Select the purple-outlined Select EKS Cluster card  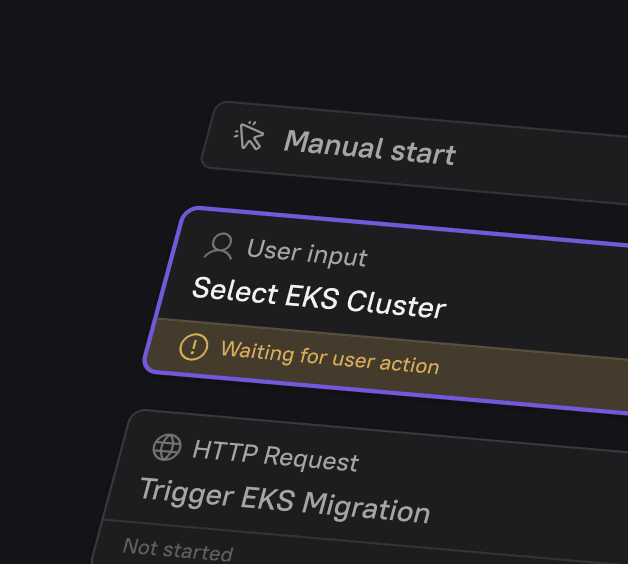pyautogui.click(x=385, y=310)
